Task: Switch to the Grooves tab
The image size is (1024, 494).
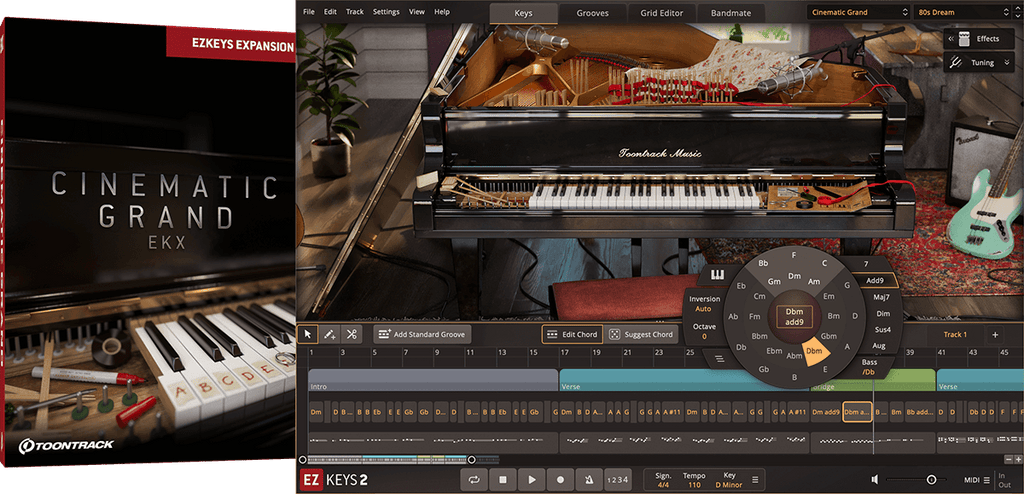Action: (592, 13)
